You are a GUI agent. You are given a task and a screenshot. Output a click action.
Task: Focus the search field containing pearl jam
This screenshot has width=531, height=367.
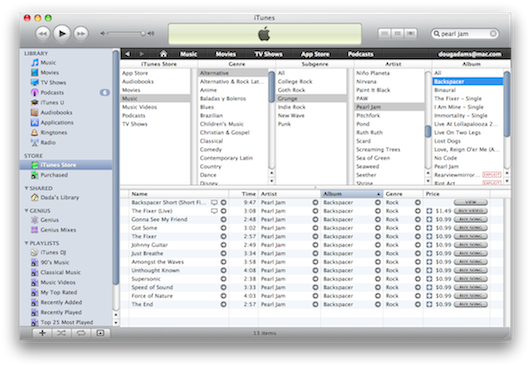(465, 34)
